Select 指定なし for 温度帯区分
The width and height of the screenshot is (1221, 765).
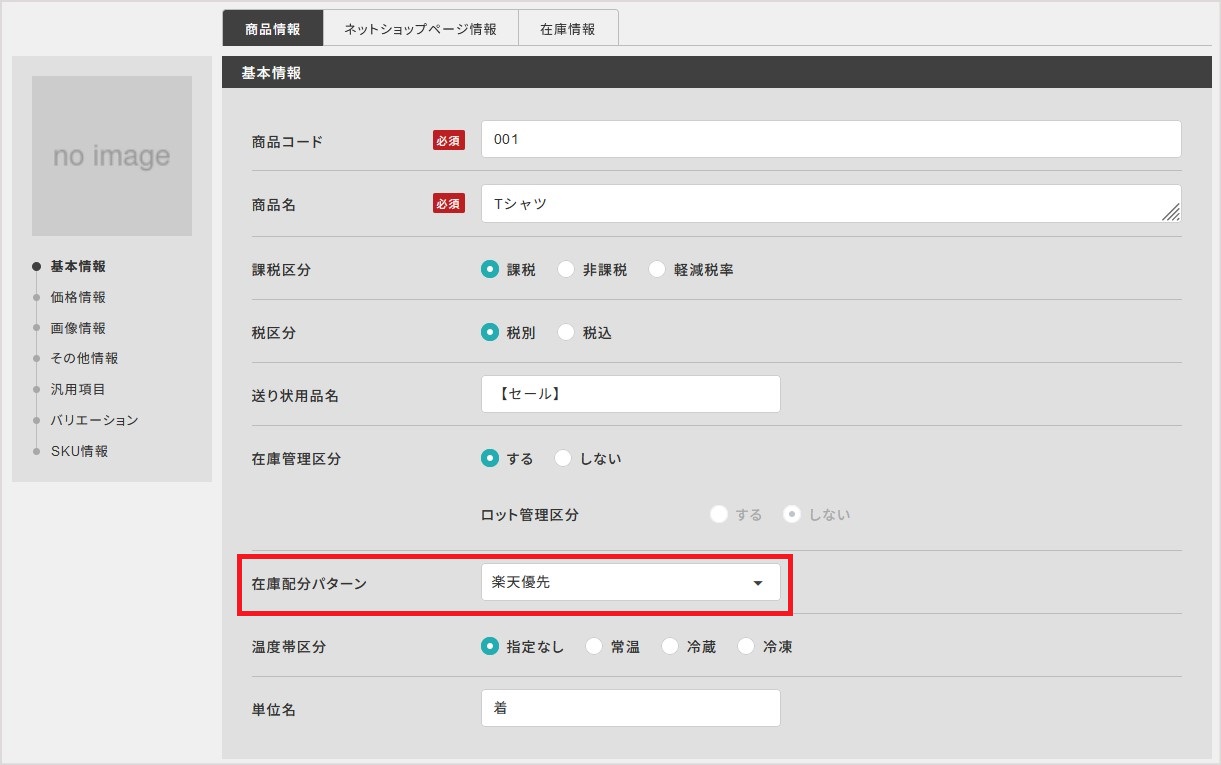[x=490, y=647]
